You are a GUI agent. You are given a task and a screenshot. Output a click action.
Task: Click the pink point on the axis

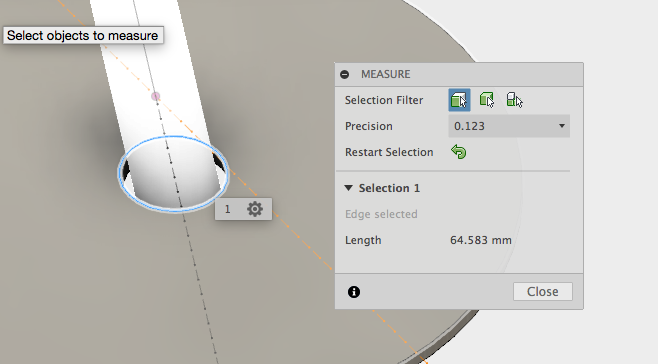(155, 97)
